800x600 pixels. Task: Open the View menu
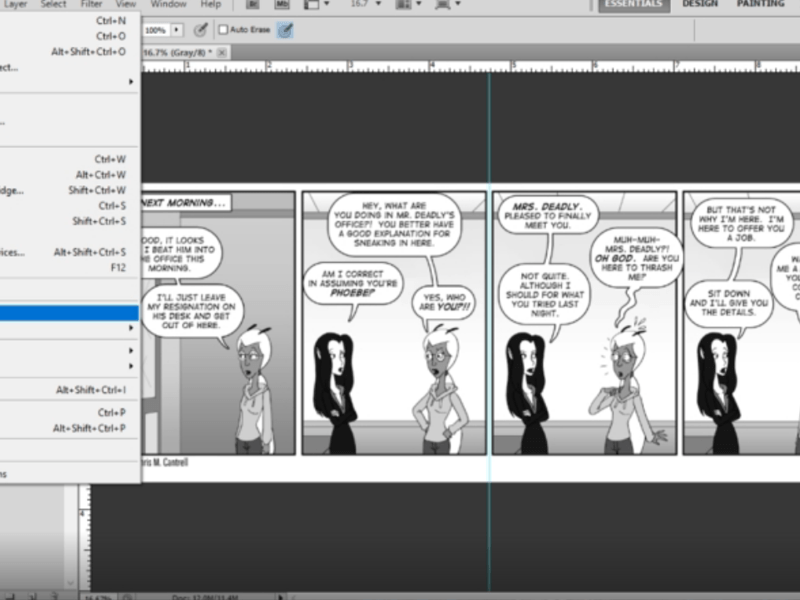click(x=126, y=4)
